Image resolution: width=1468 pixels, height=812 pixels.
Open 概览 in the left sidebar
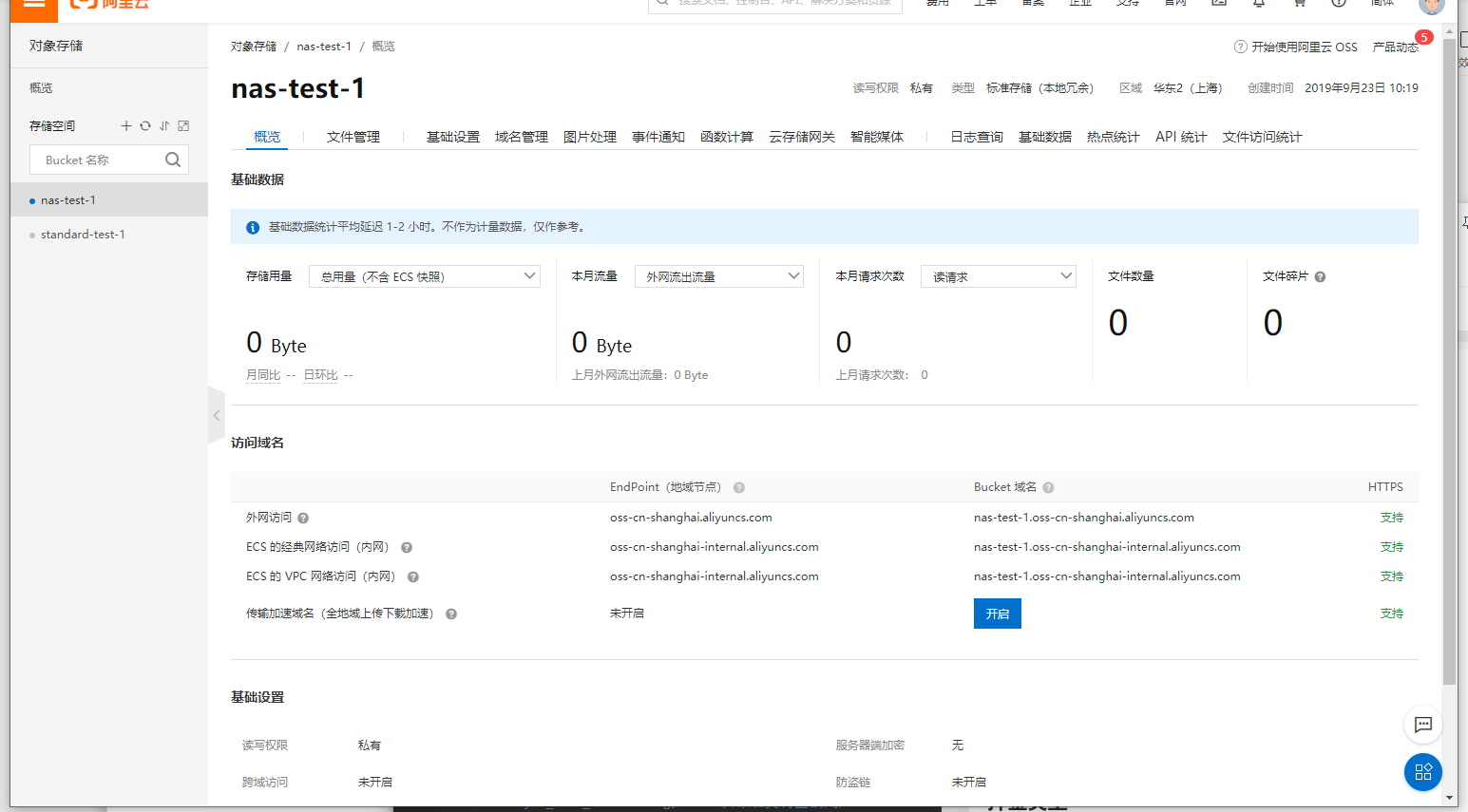click(x=41, y=87)
